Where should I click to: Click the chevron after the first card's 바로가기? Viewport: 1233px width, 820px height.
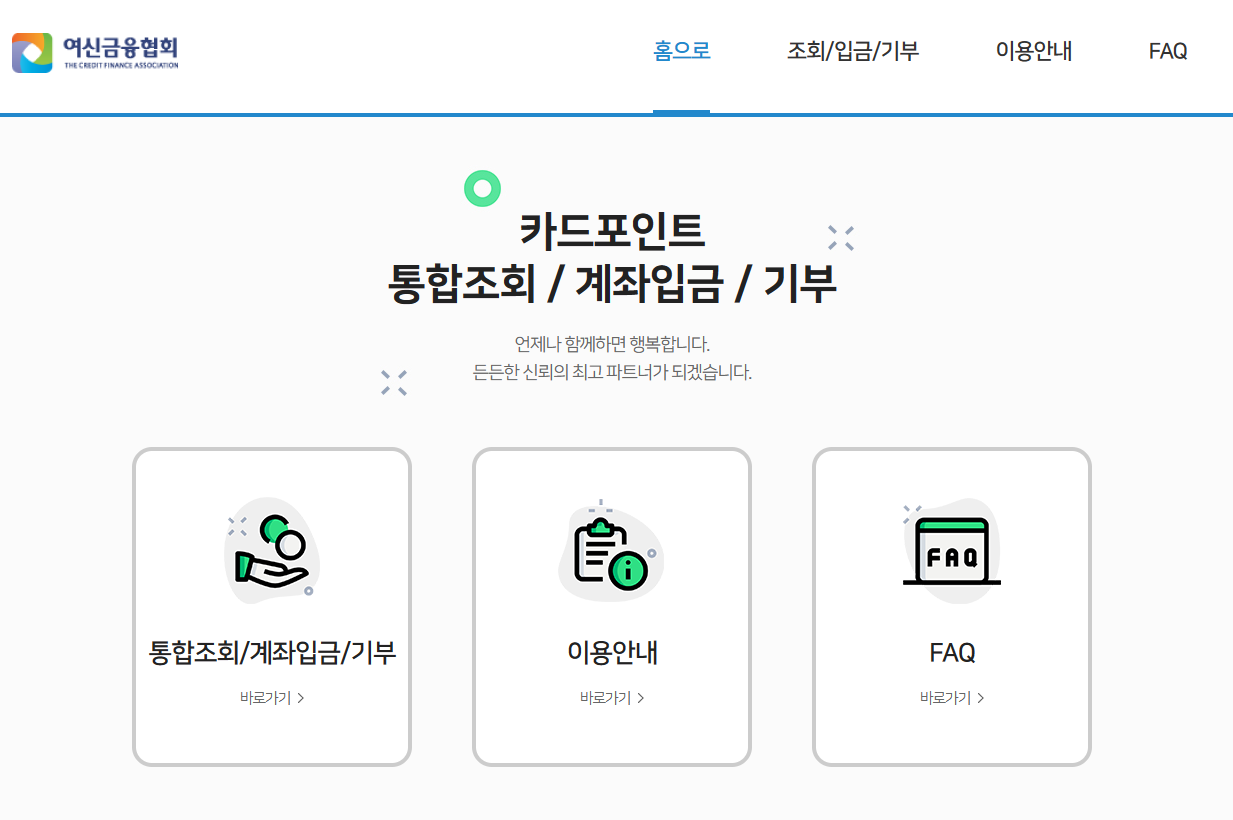point(302,697)
